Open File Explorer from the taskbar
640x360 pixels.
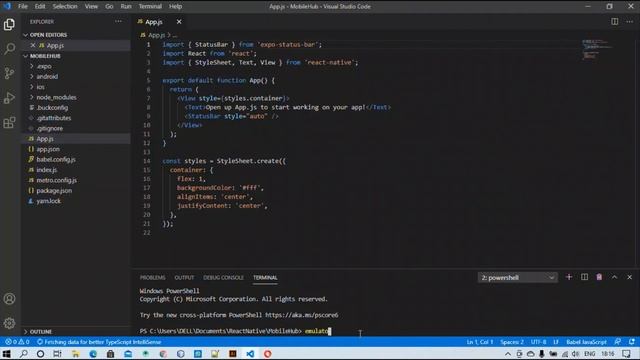click(76, 354)
